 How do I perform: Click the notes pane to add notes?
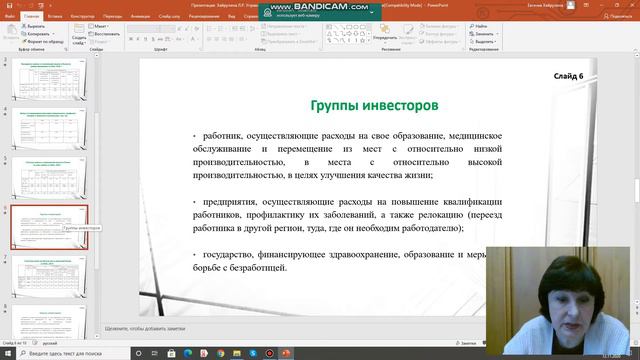coord(145,329)
